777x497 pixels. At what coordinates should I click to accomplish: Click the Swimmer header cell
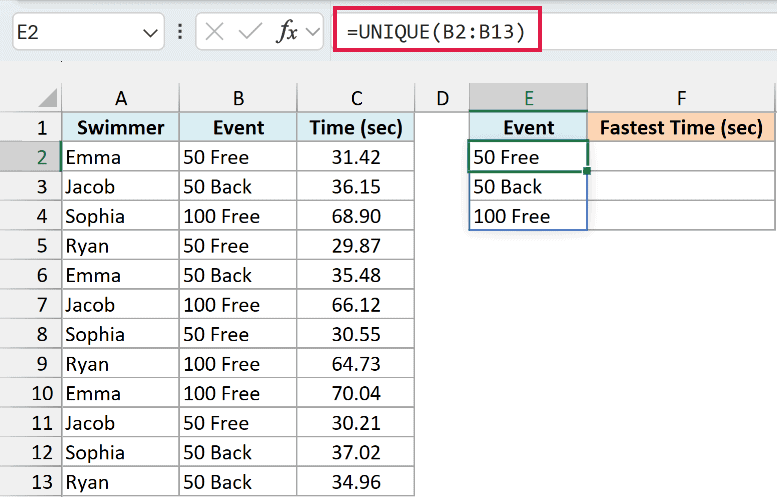(120, 127)
